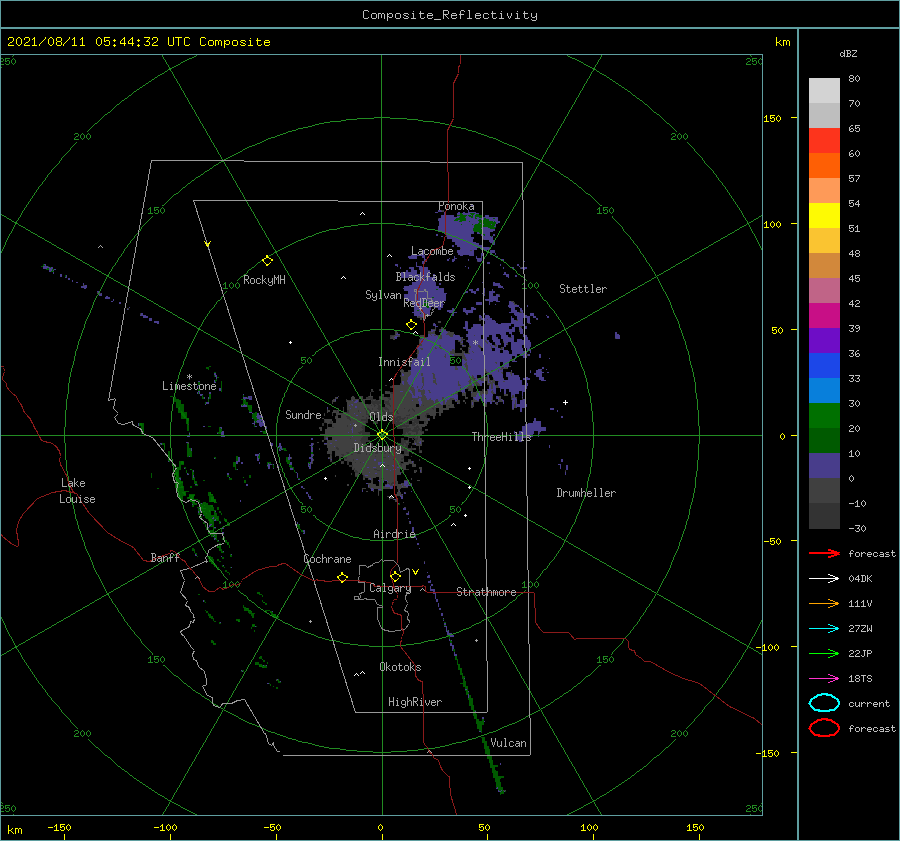The image size is (900, 841).
Task: Click the ThreeHills town label
Action: [x=501, y=437]
